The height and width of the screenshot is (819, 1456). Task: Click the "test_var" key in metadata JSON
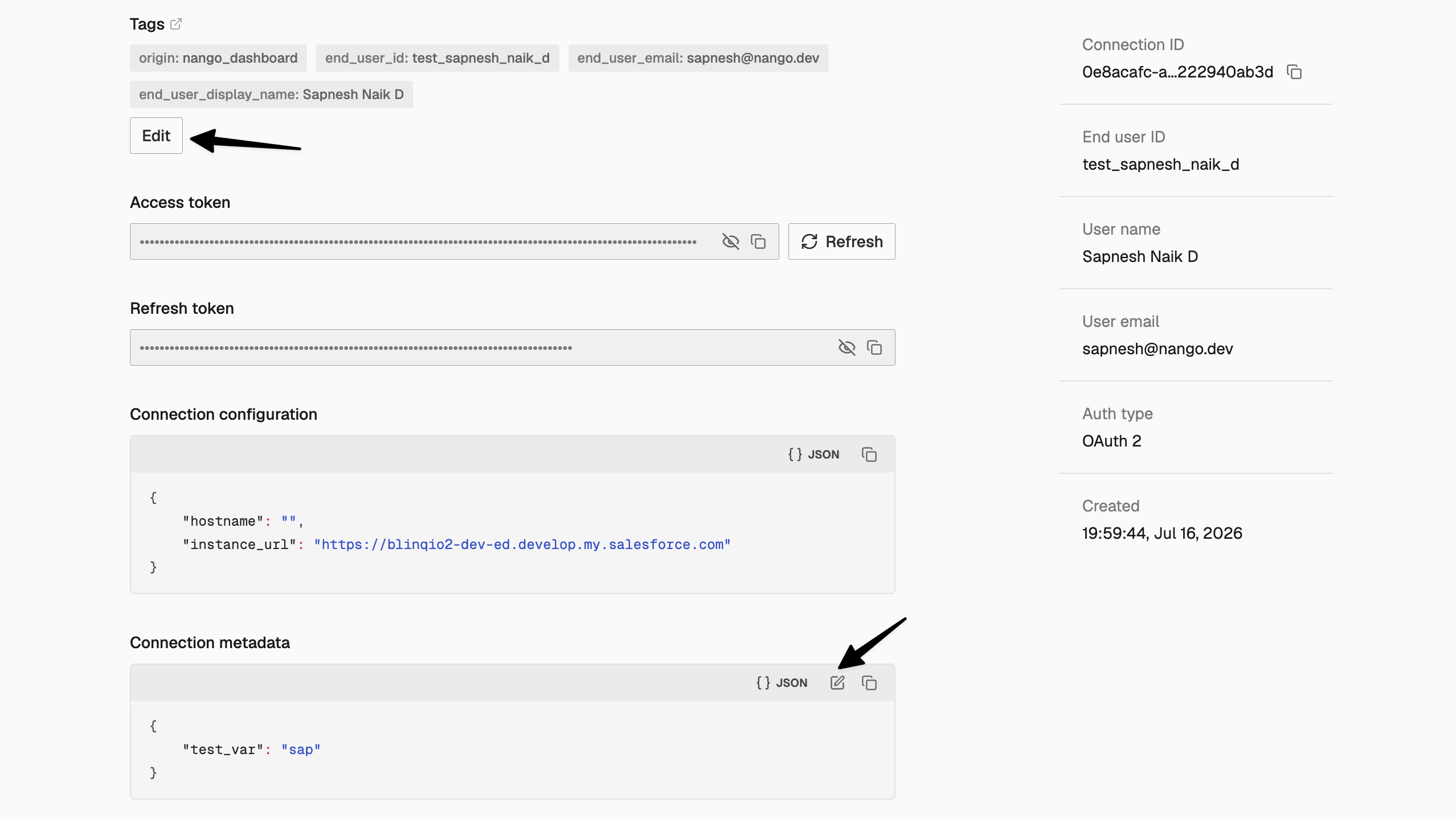223,750
